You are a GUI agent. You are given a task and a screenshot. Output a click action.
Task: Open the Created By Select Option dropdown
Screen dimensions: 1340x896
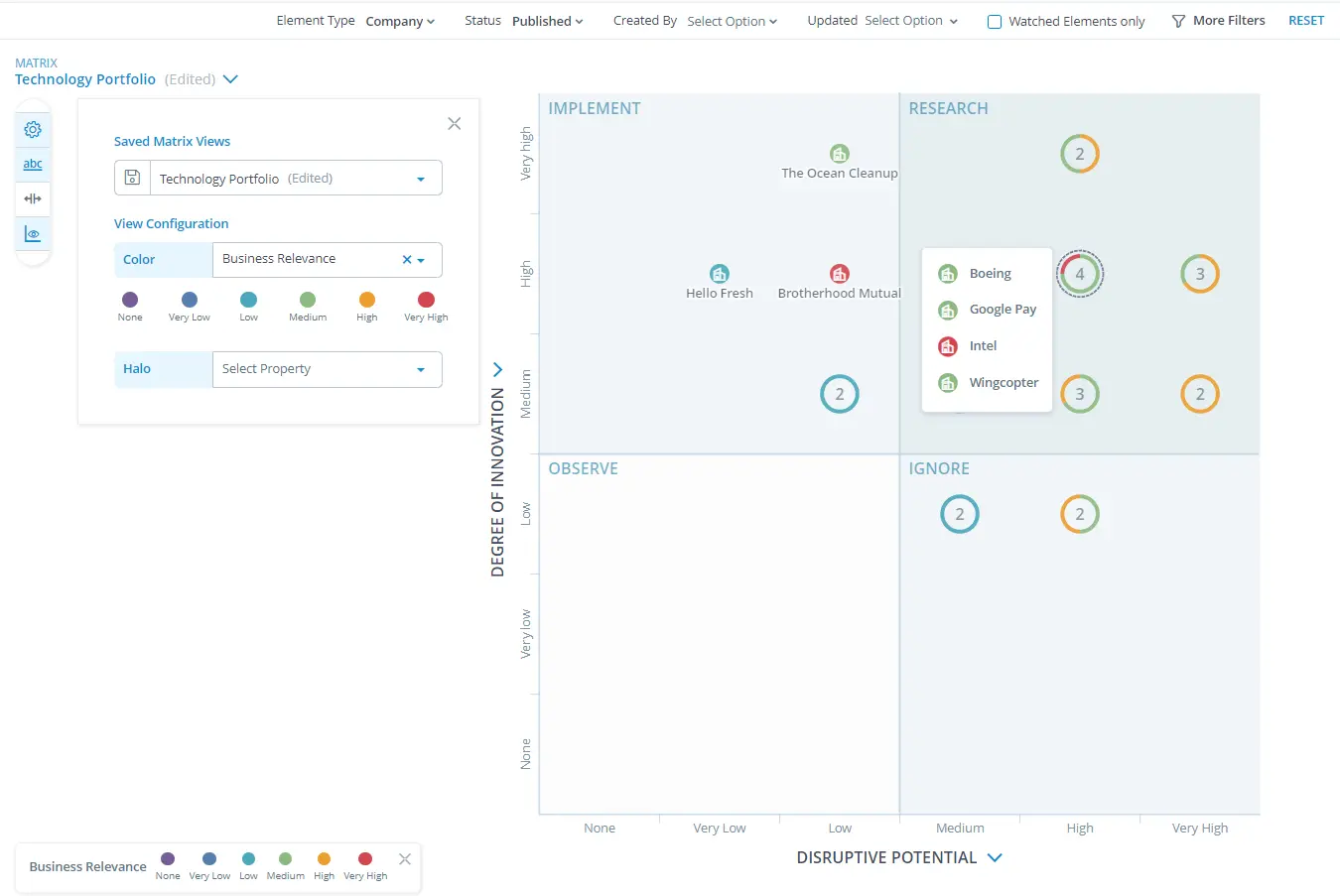pyautogui.click(x=733, y=21)
